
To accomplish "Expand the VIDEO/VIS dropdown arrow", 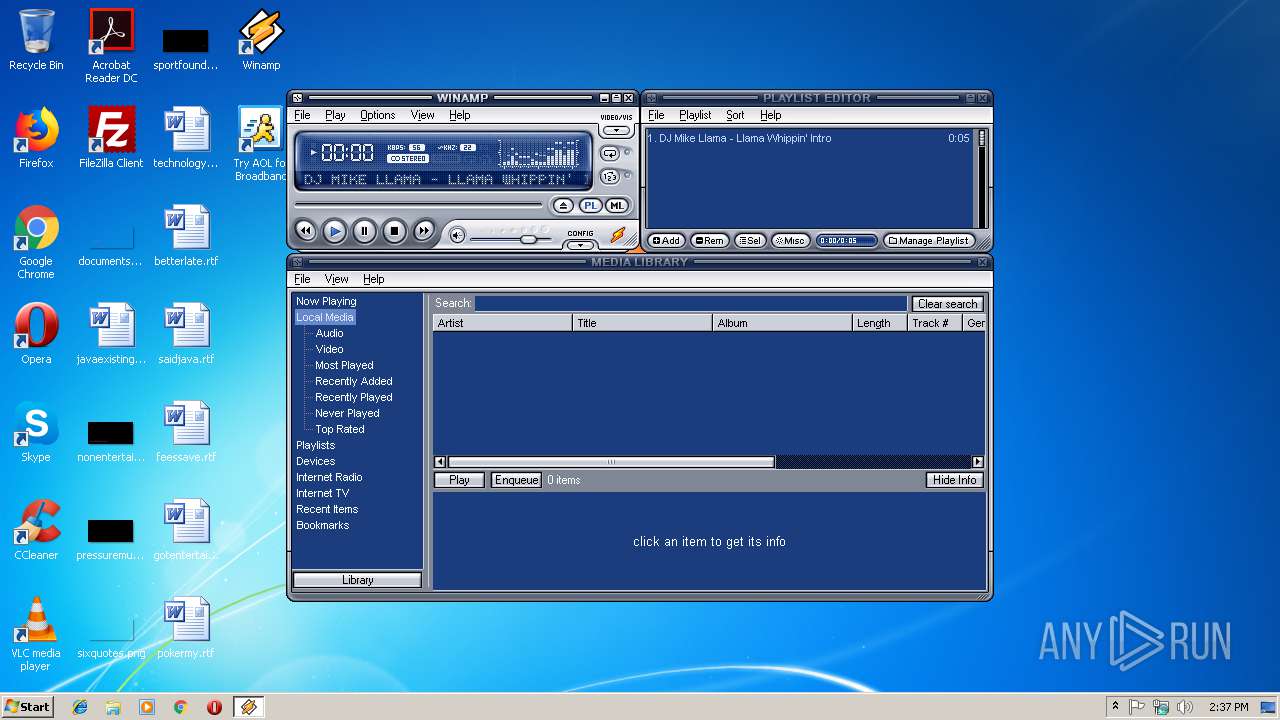I will click(x=616, y=130).
